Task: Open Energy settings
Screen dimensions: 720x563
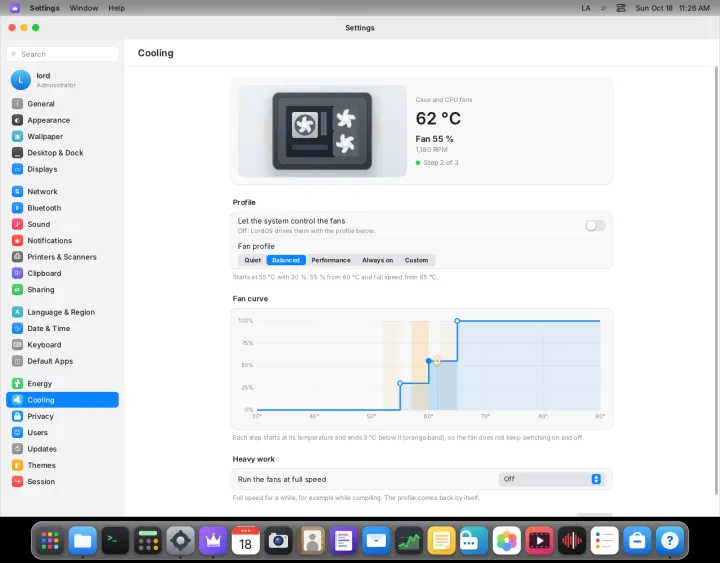Action: [62, 383]
